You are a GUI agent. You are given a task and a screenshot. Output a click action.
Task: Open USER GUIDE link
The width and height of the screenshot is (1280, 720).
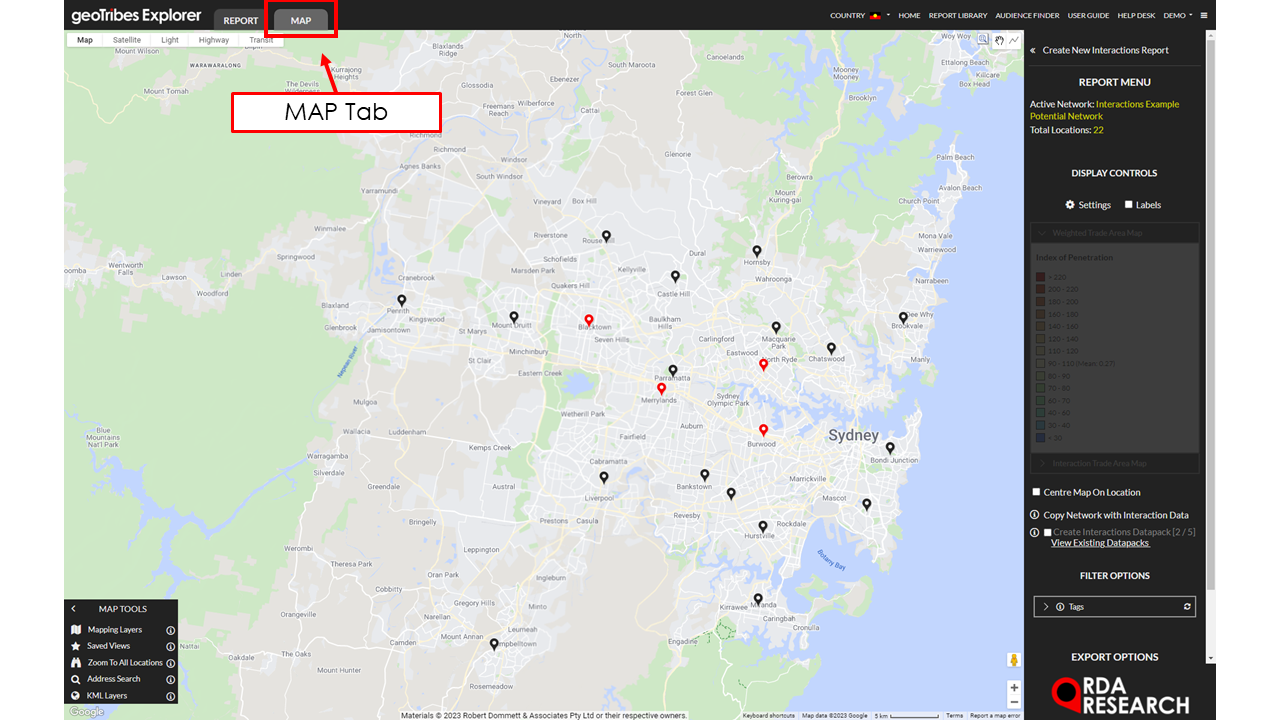click(x=1088, y=16)
